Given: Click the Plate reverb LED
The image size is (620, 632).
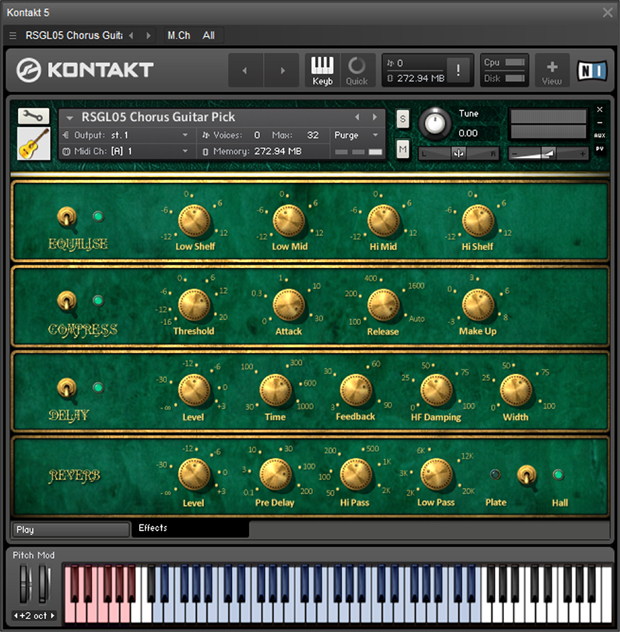Looking at the screenshot, I should pos(495,474).
